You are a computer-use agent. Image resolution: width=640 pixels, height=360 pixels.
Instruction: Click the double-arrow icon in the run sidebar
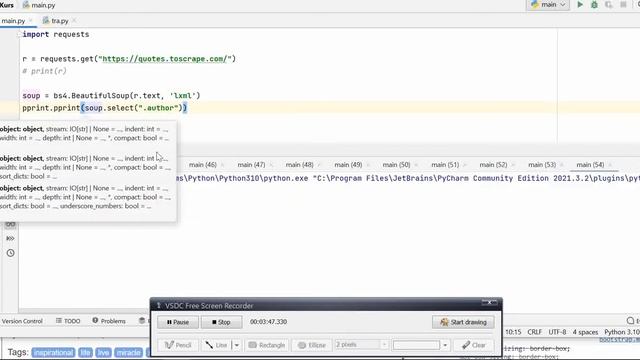[x=11, y=238]
